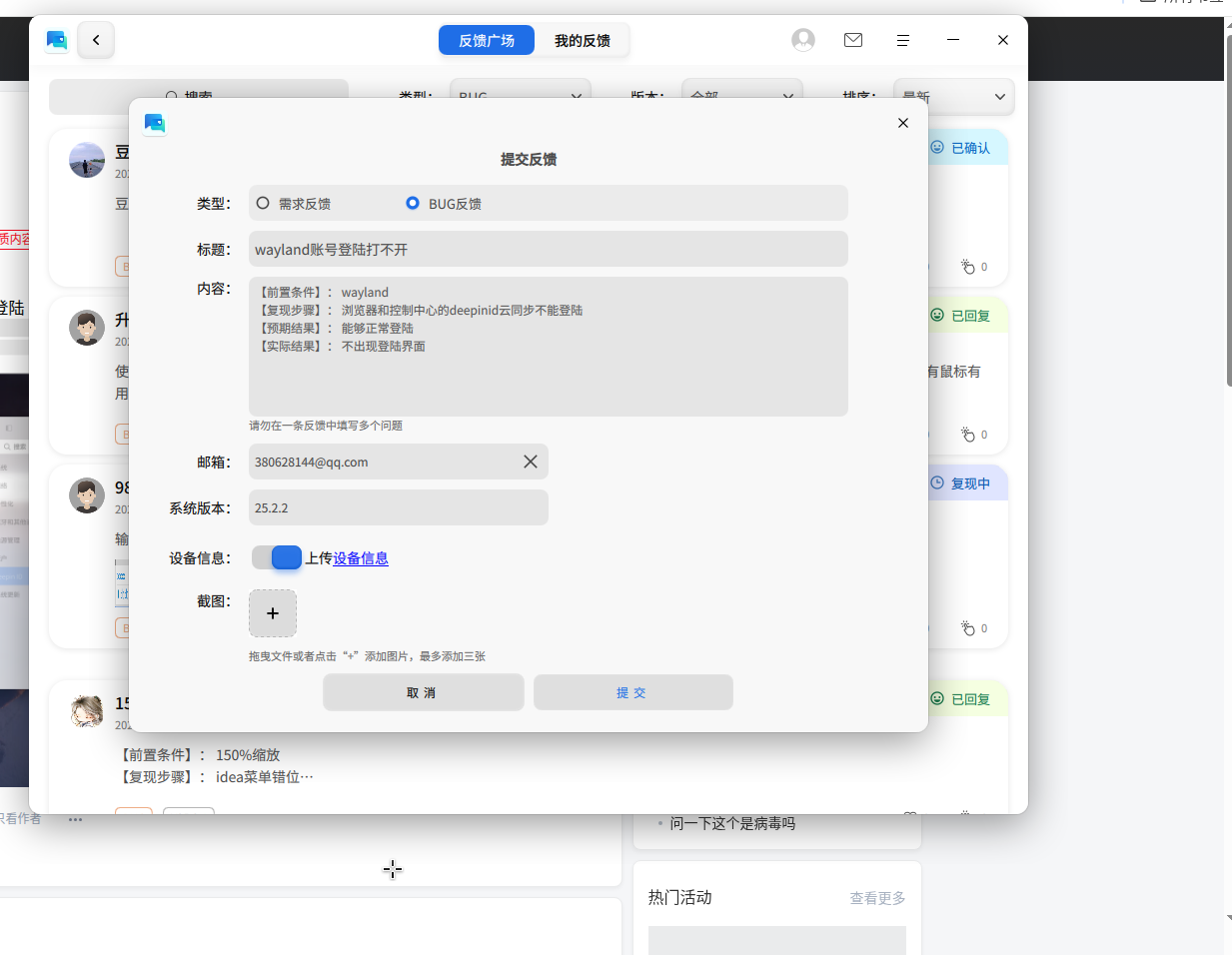Screen dimensions: 1232x955
Task: Click 查看更多 link in 热门活动
Action: 877,898
